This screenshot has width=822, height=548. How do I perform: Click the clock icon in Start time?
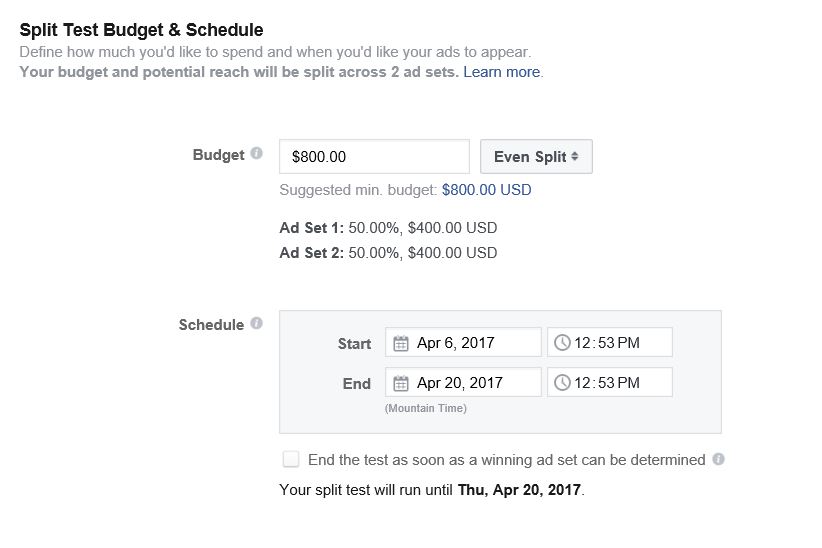point(562,342)
